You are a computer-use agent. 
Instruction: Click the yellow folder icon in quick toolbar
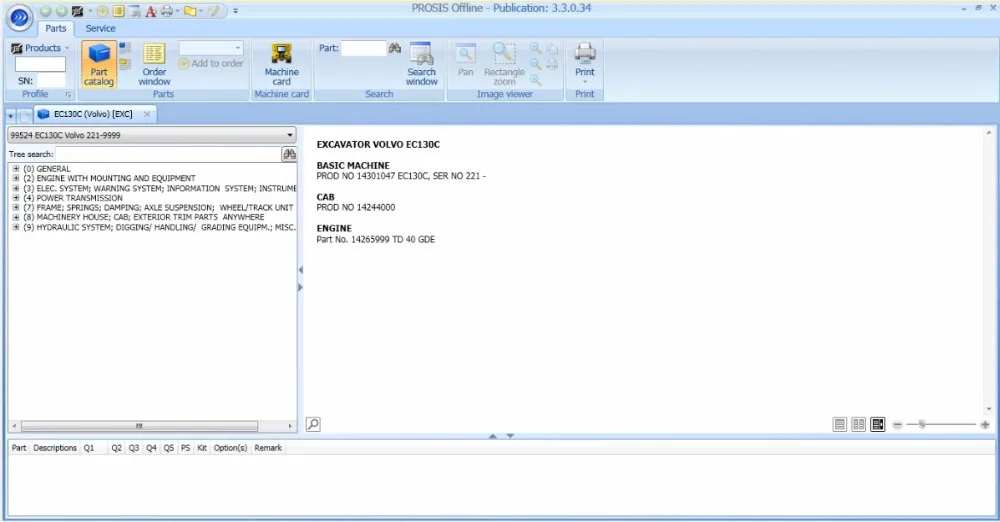(190, 11)
